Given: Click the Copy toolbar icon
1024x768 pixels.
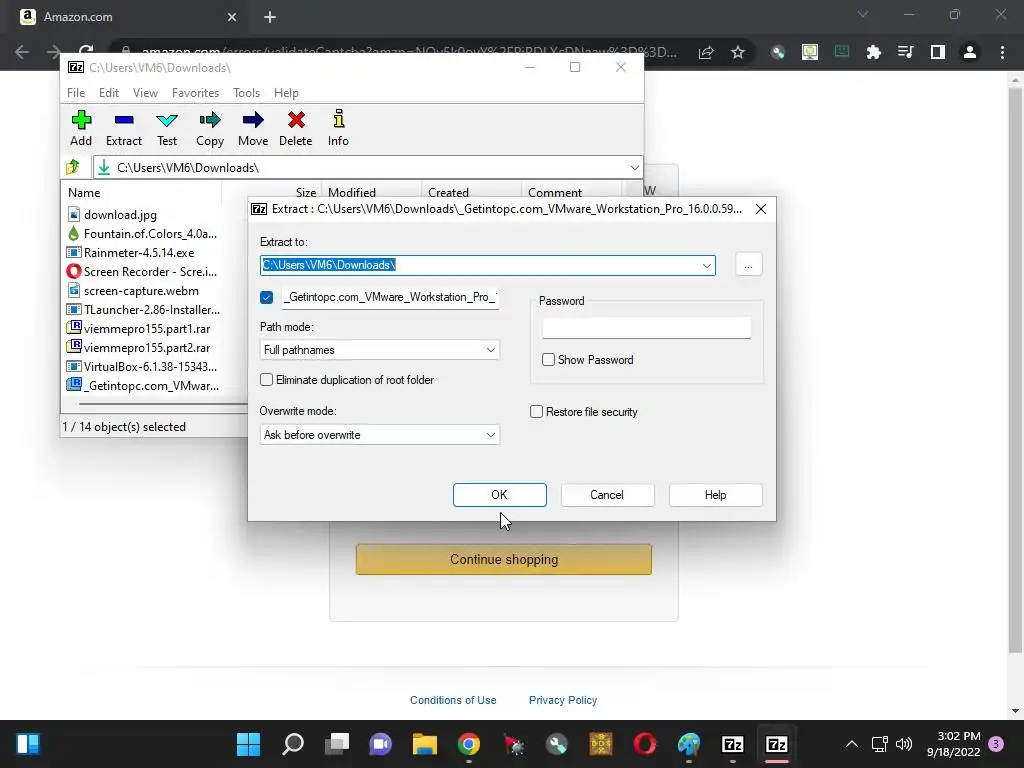Looking at the screenshot, I should (x=210, y=128).
